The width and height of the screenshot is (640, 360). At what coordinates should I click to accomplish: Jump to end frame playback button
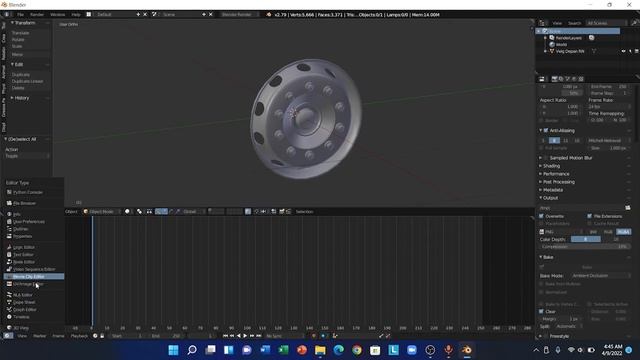click(x=258, y=336)
